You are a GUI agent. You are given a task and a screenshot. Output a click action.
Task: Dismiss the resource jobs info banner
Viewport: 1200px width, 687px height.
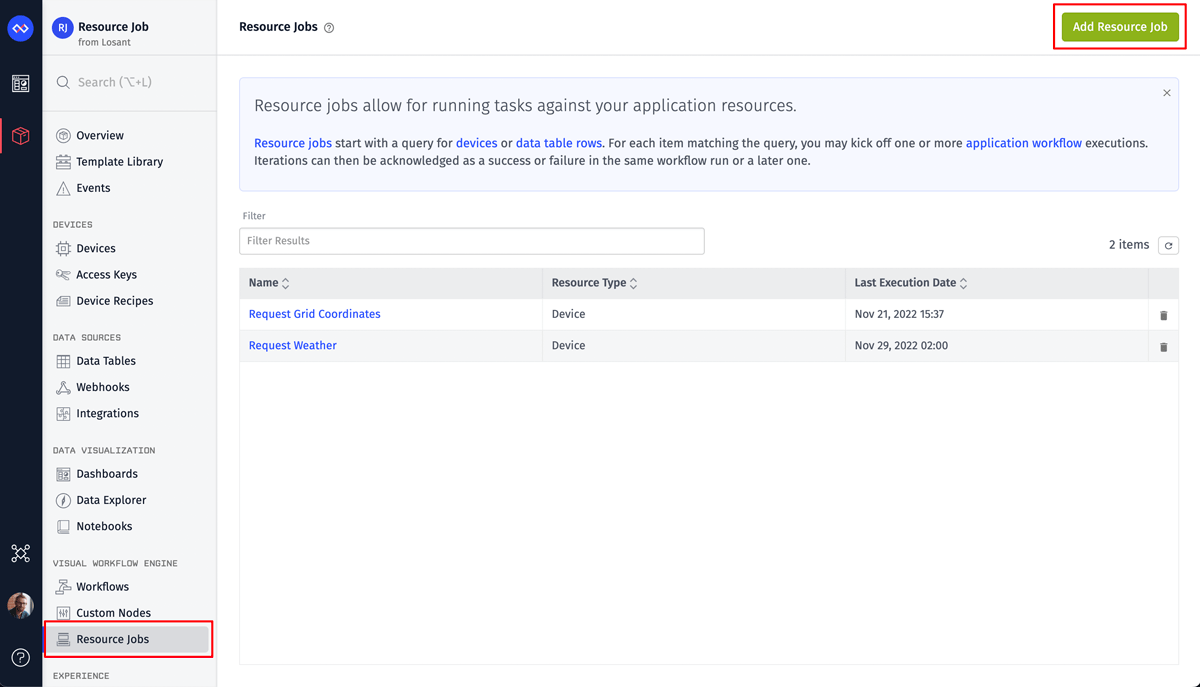tap(1166, 93)
